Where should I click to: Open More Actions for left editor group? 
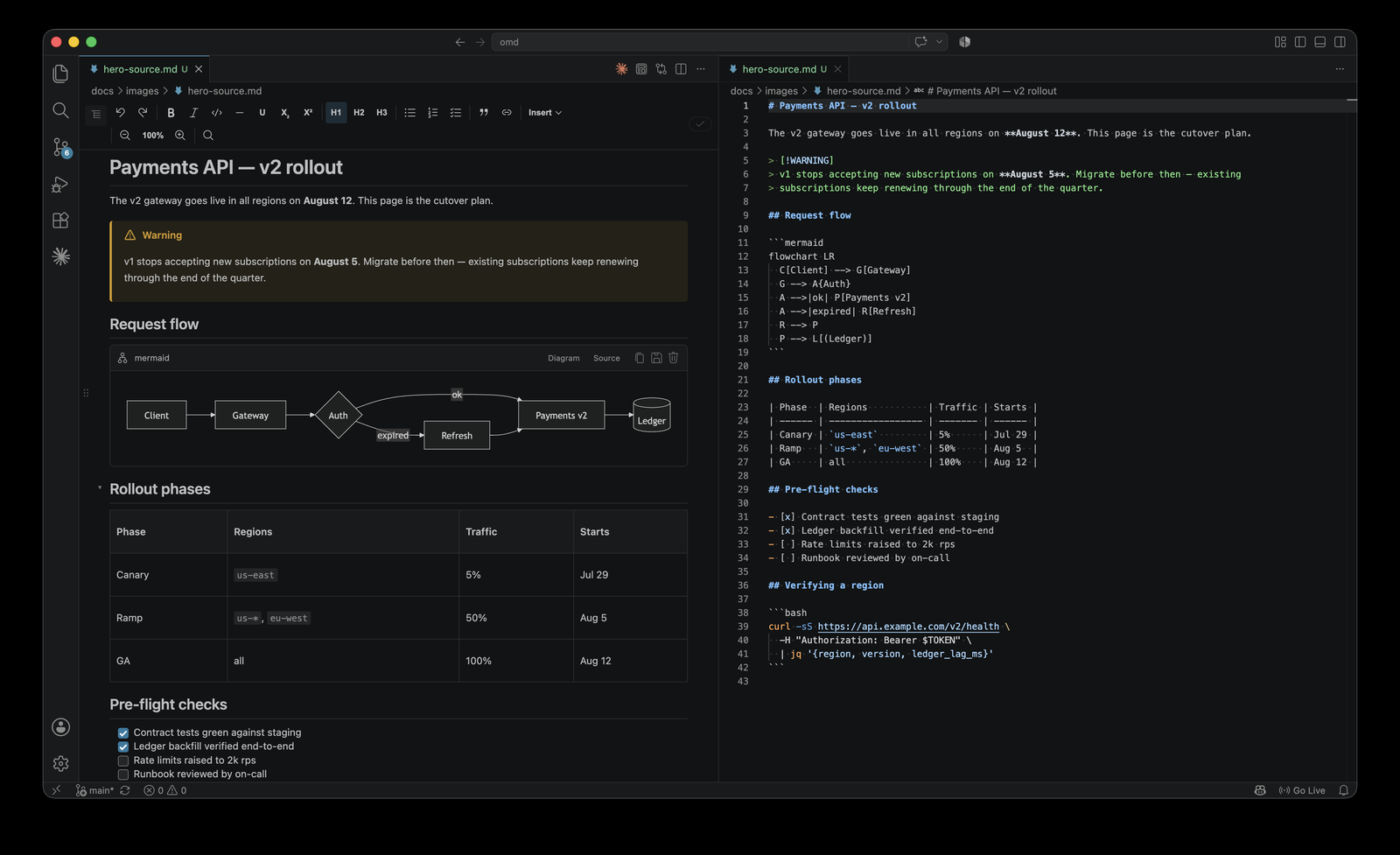pyautogui.click(x=701, y=68)
